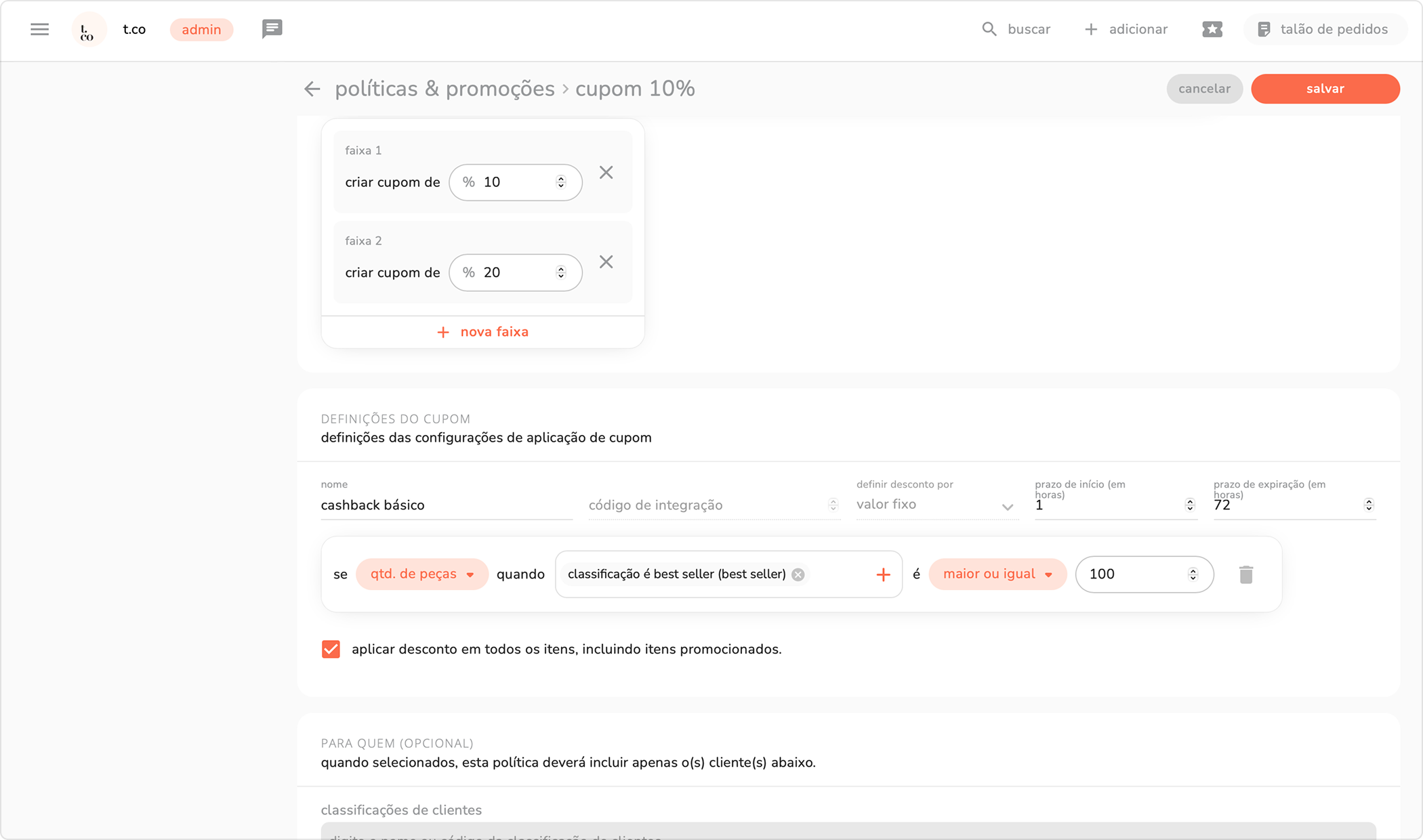Open the maior ou igual dropdown

997,574
